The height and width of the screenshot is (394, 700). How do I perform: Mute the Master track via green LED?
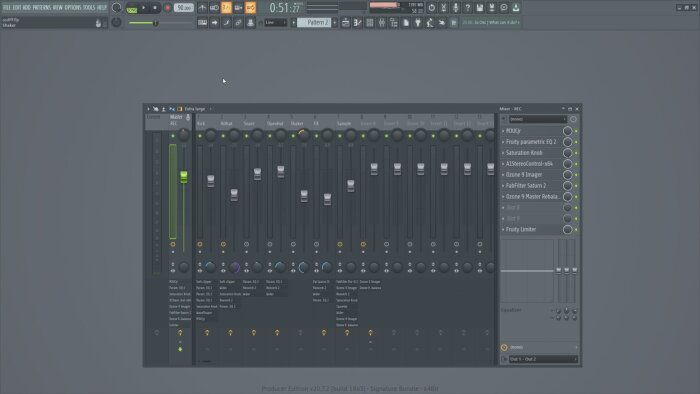tap(173, 136)
